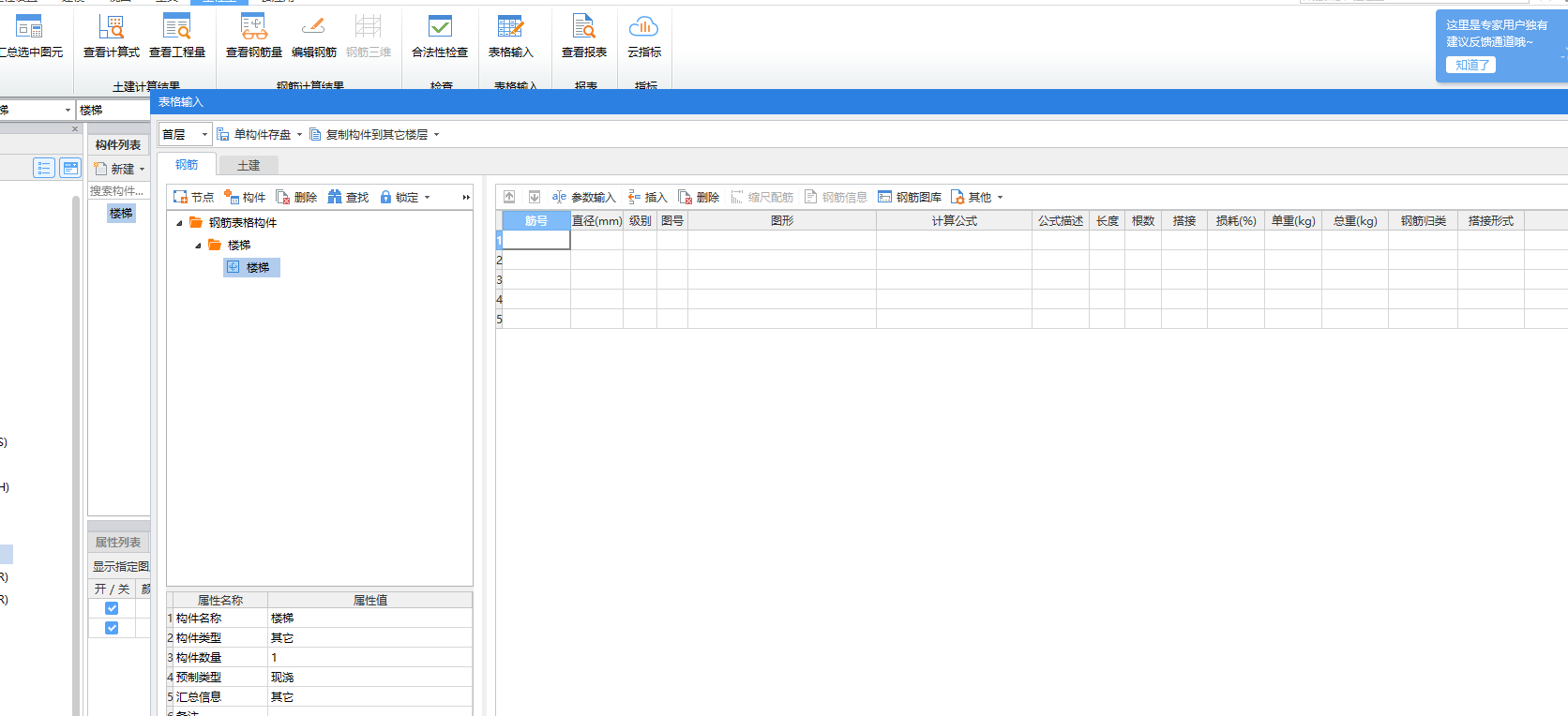The image size is (1568, 716).
Task: Click 属性列表 panel header
Action: pyautogui.click(x=118, y=542)
